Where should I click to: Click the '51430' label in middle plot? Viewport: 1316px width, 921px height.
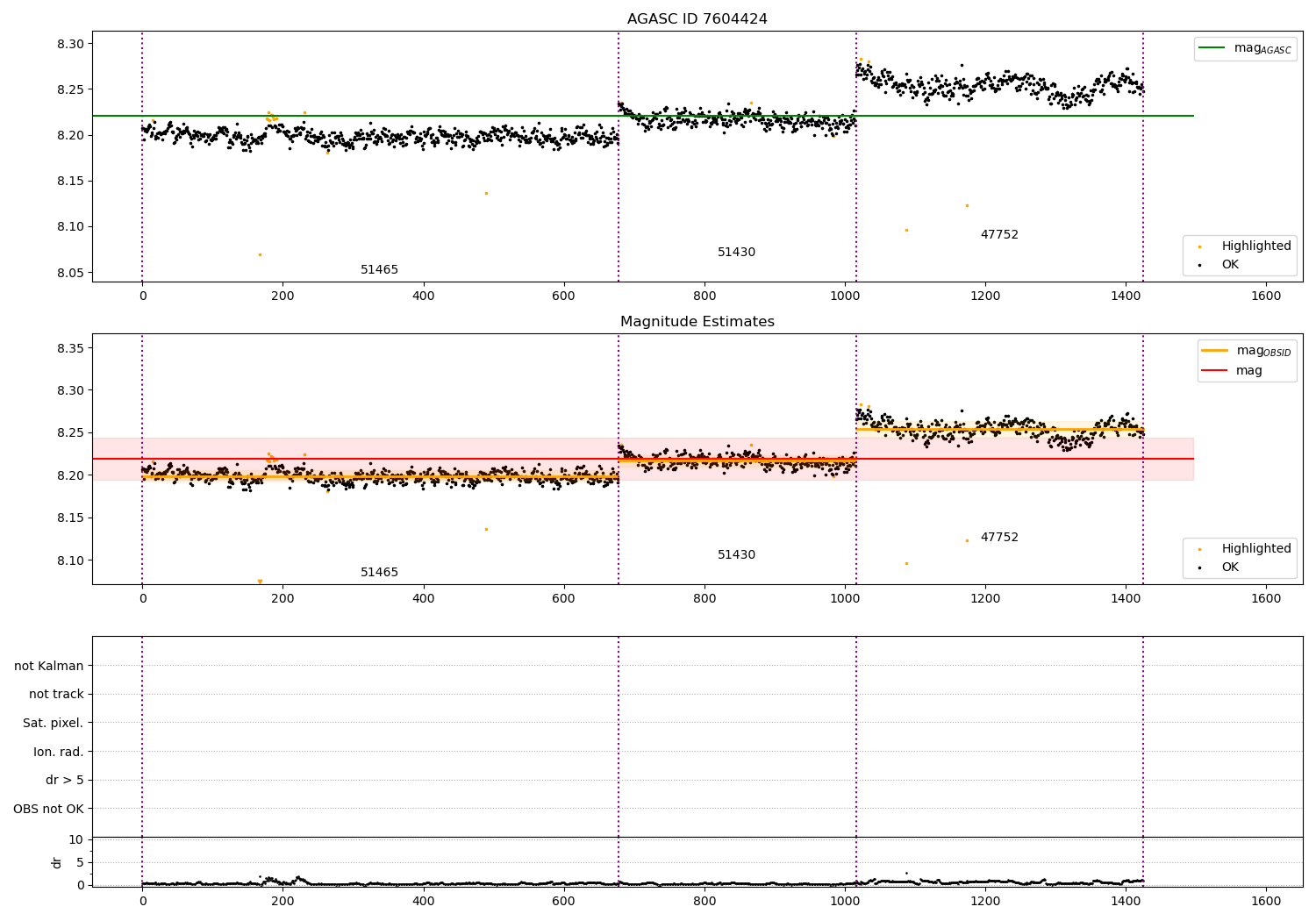pyautogui.click(x=736, y=555)
